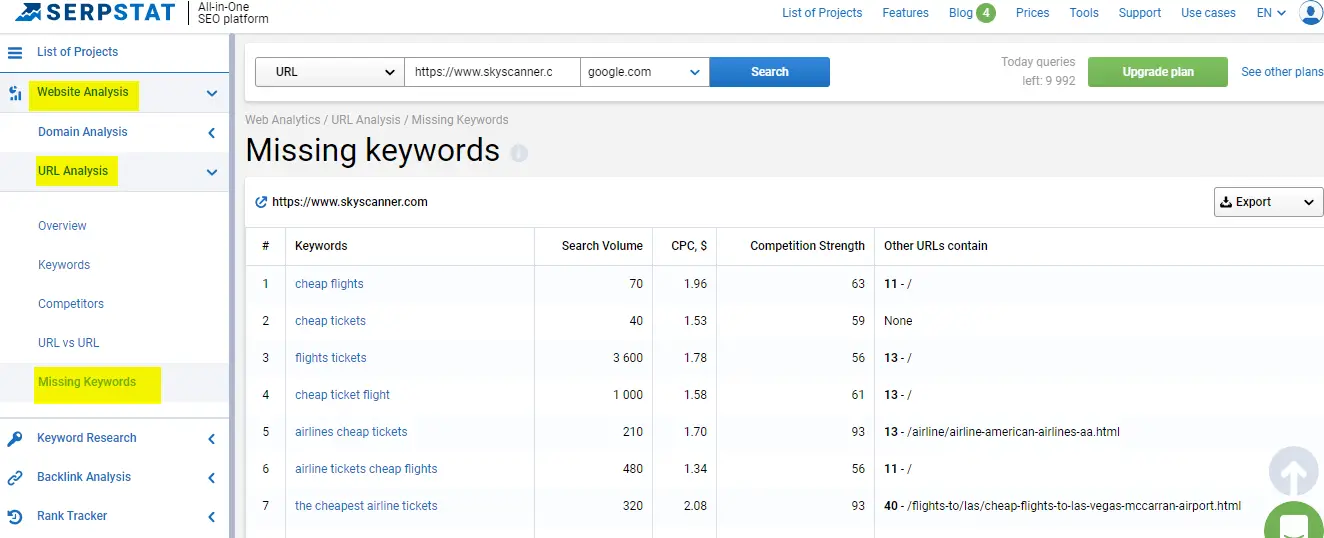Open the Features menu item

[905, 13]
